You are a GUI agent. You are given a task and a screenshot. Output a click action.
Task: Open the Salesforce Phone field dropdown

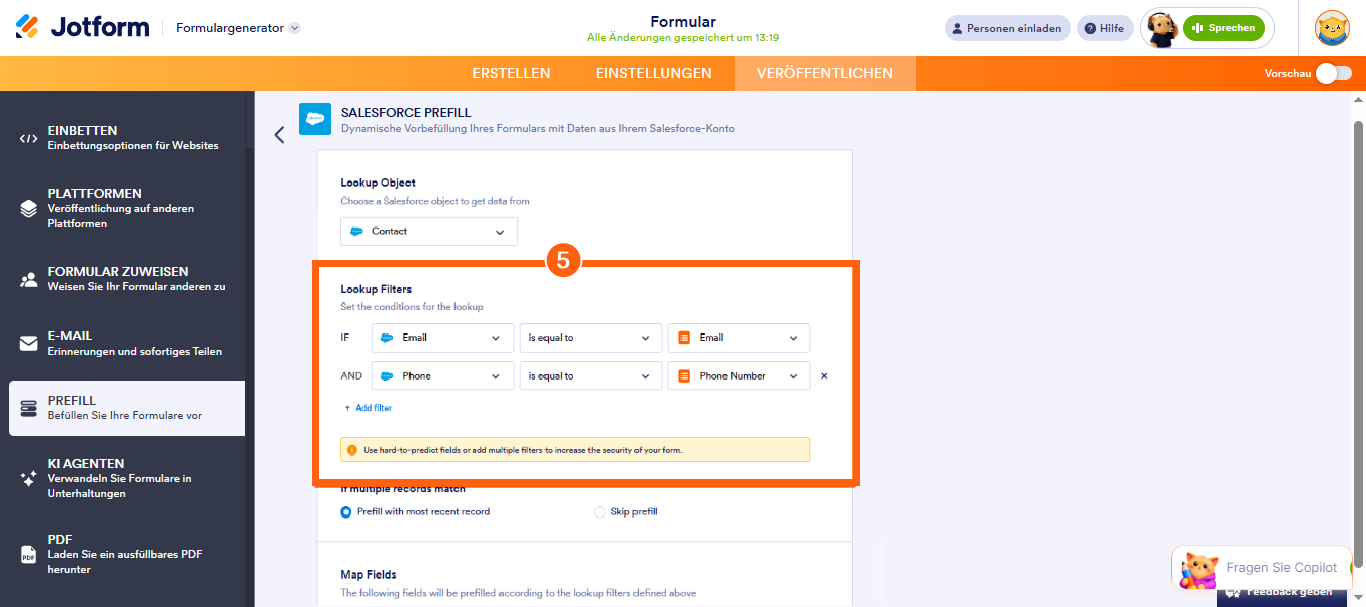click(443, 376)
